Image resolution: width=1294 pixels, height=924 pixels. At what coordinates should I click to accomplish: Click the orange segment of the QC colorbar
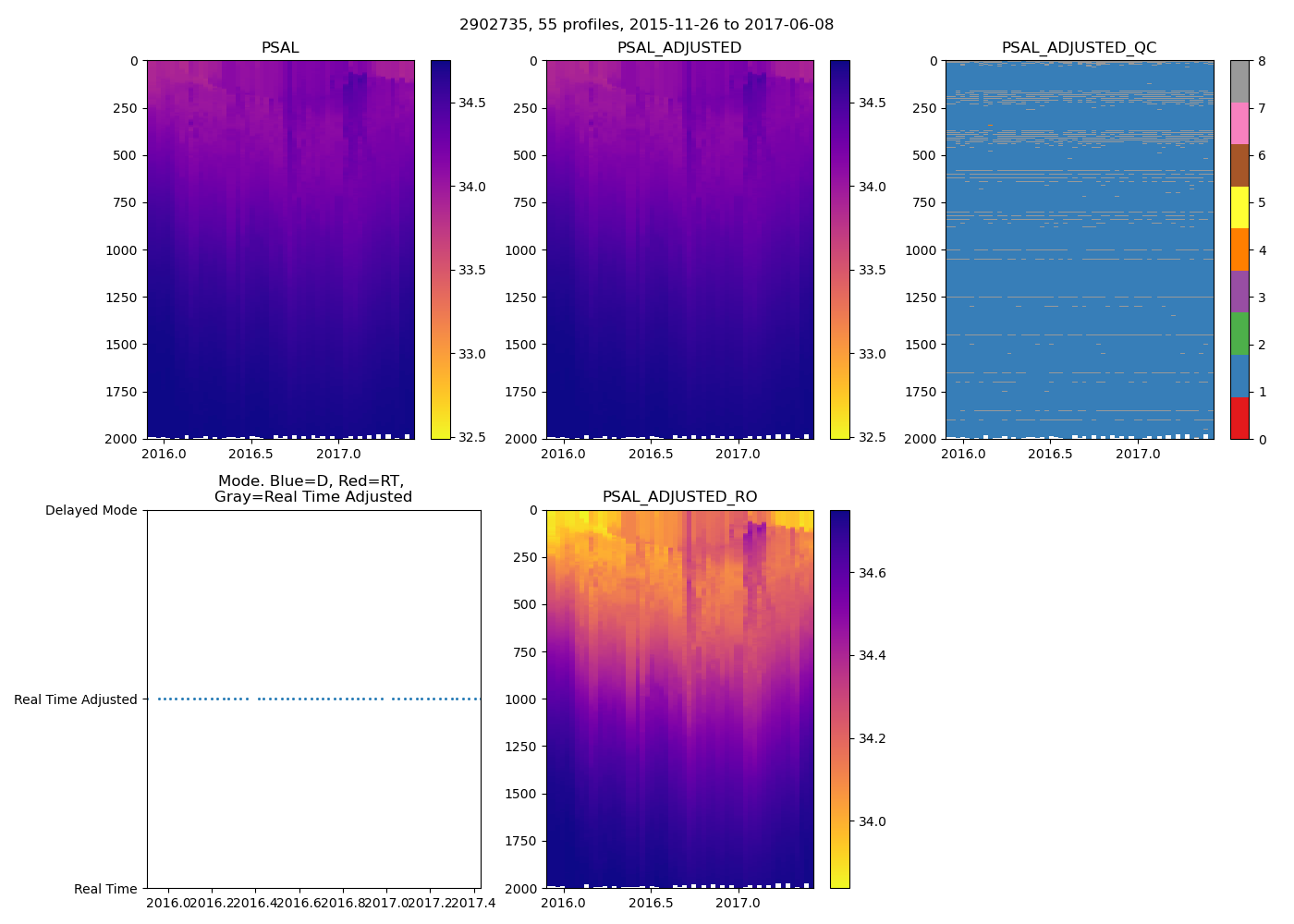(x=1239, y=249)
